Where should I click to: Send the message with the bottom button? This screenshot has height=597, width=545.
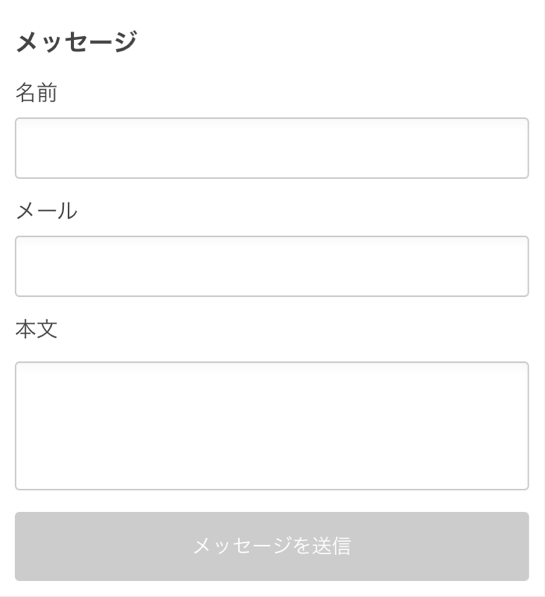click(272, 546)
